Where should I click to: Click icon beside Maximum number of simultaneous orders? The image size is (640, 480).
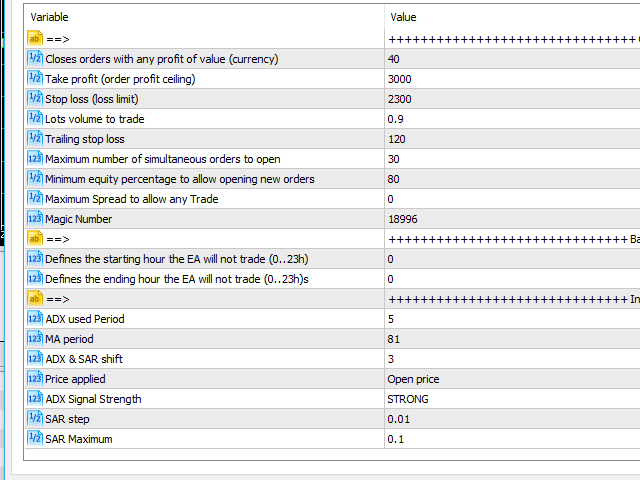35,159
